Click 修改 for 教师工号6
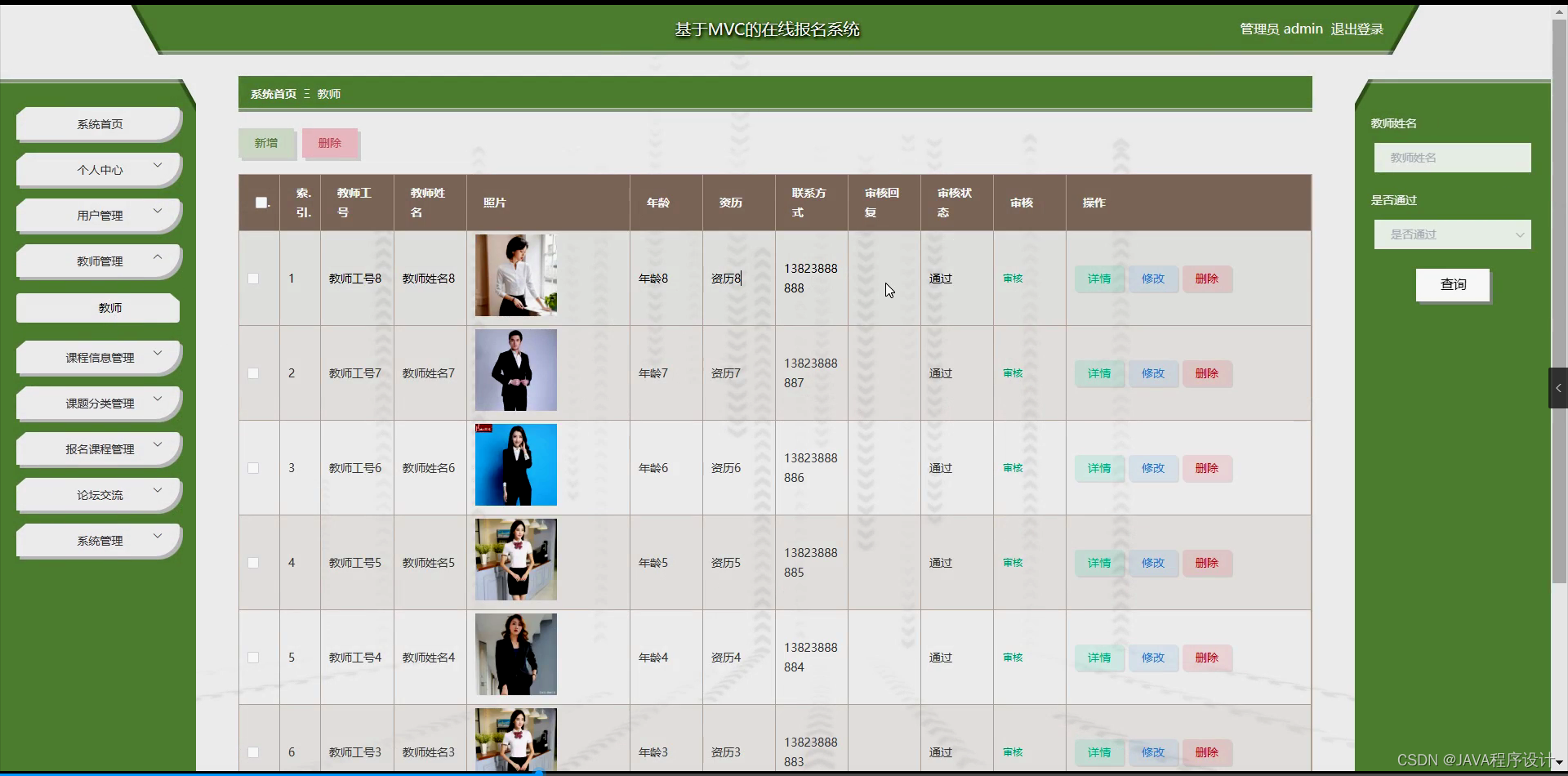This screenshot has height=776, width=1568. point(1153,468)
